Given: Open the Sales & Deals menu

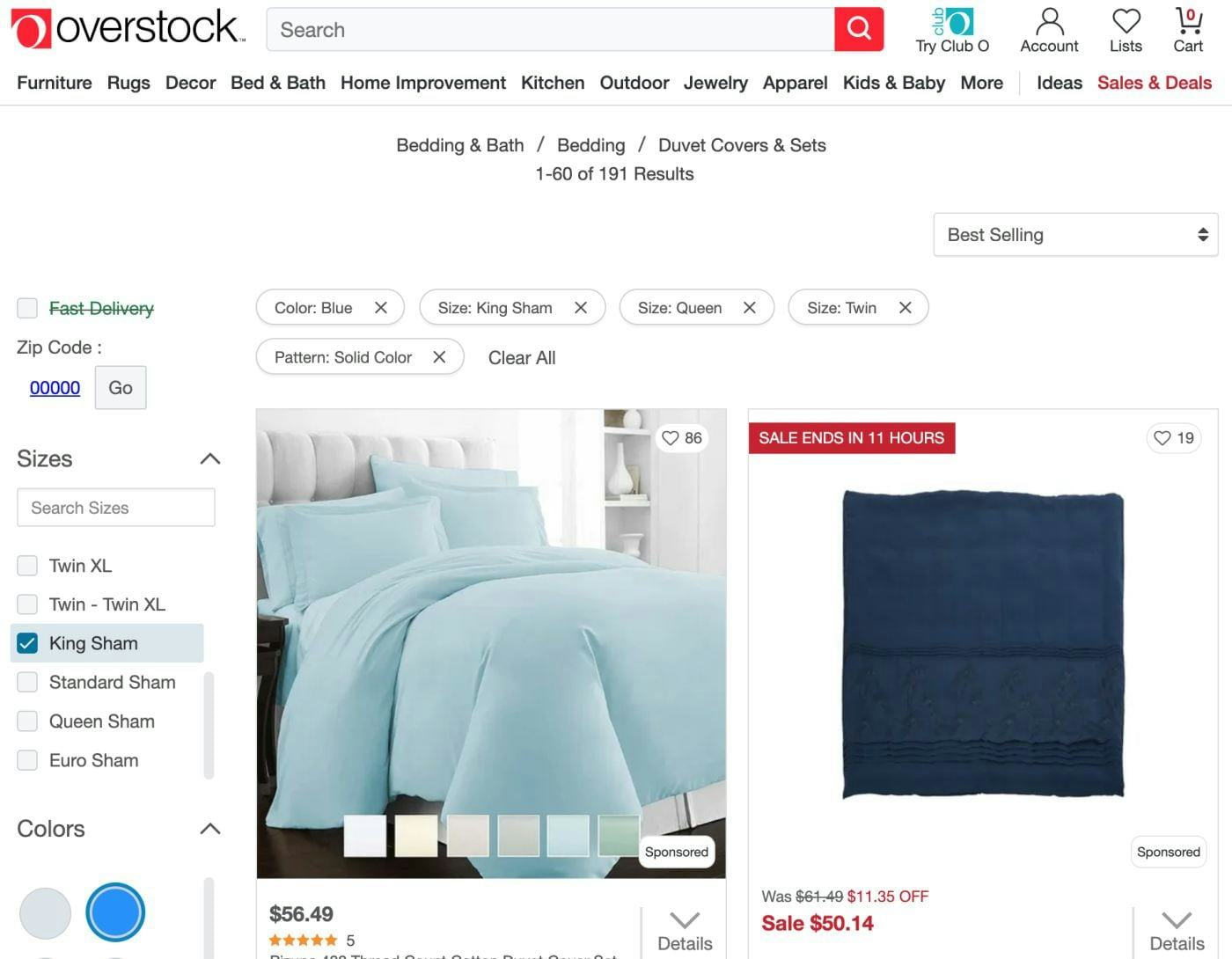Looking at the screenshot, I should pyautogui.click(x=1155, y=83).
